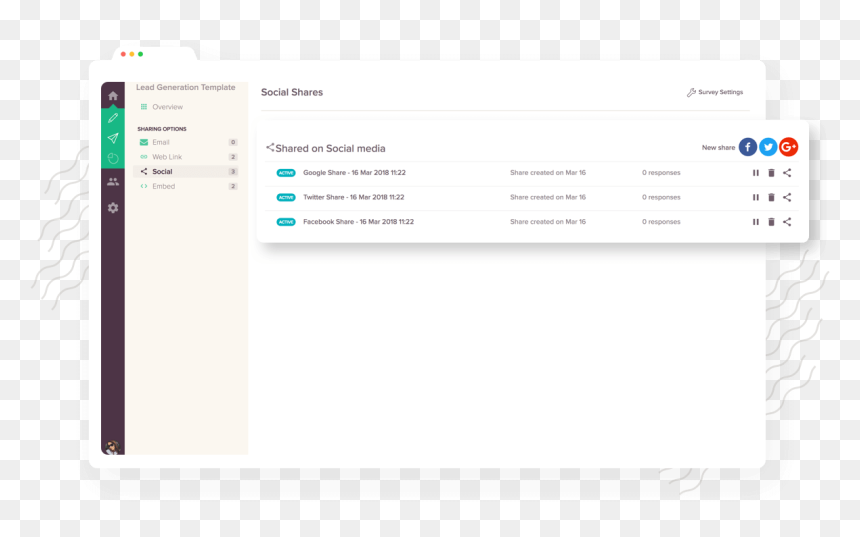The height and width of the screenshot is (537, 860).
Task: Click the Social count badge
Action: tap(233, 172)
